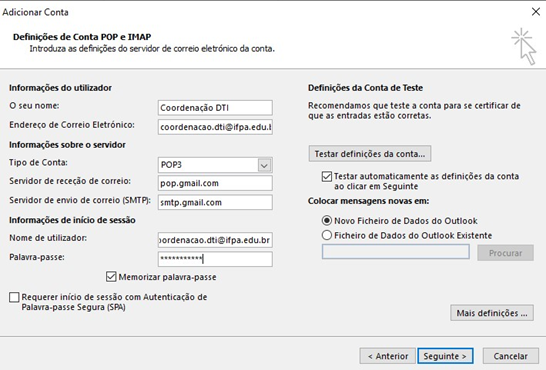Click the Palavra-passe field
546x370 pixels.
pos(215,259)
